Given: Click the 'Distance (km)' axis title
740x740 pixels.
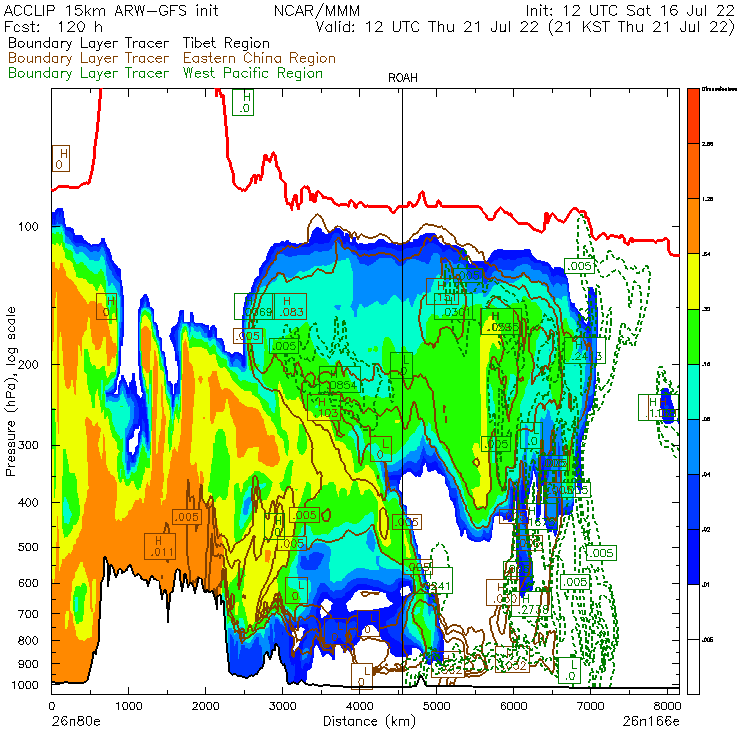Looking at the screenshot, I should [x=369, y=721].
